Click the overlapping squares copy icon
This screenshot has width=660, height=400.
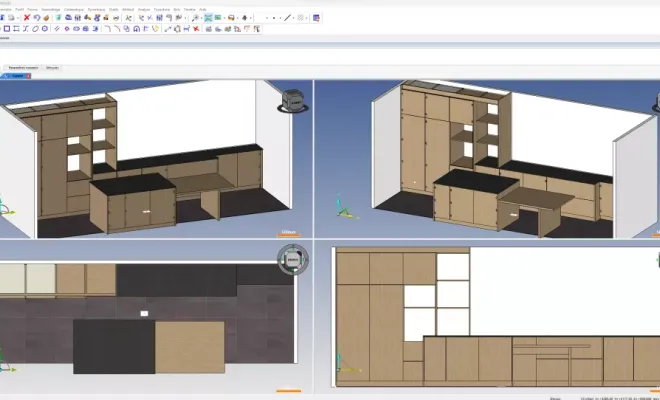126,29
